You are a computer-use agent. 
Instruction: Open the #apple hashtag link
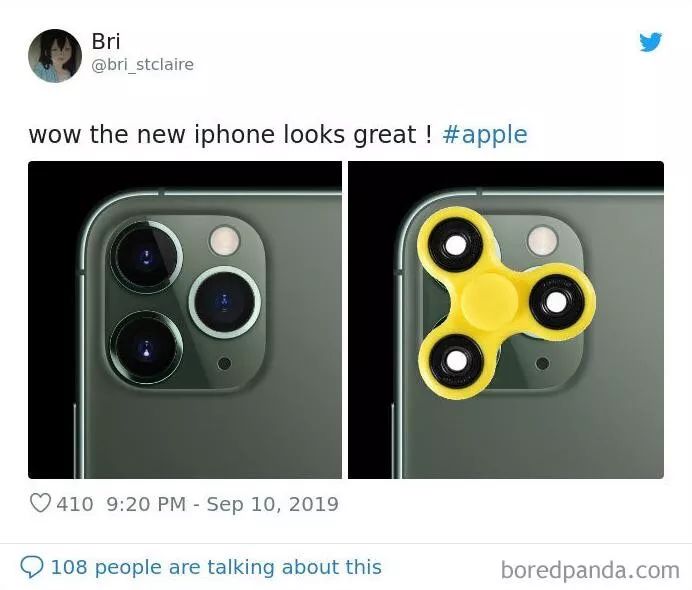pyautogui.click(x=485, y=135)
